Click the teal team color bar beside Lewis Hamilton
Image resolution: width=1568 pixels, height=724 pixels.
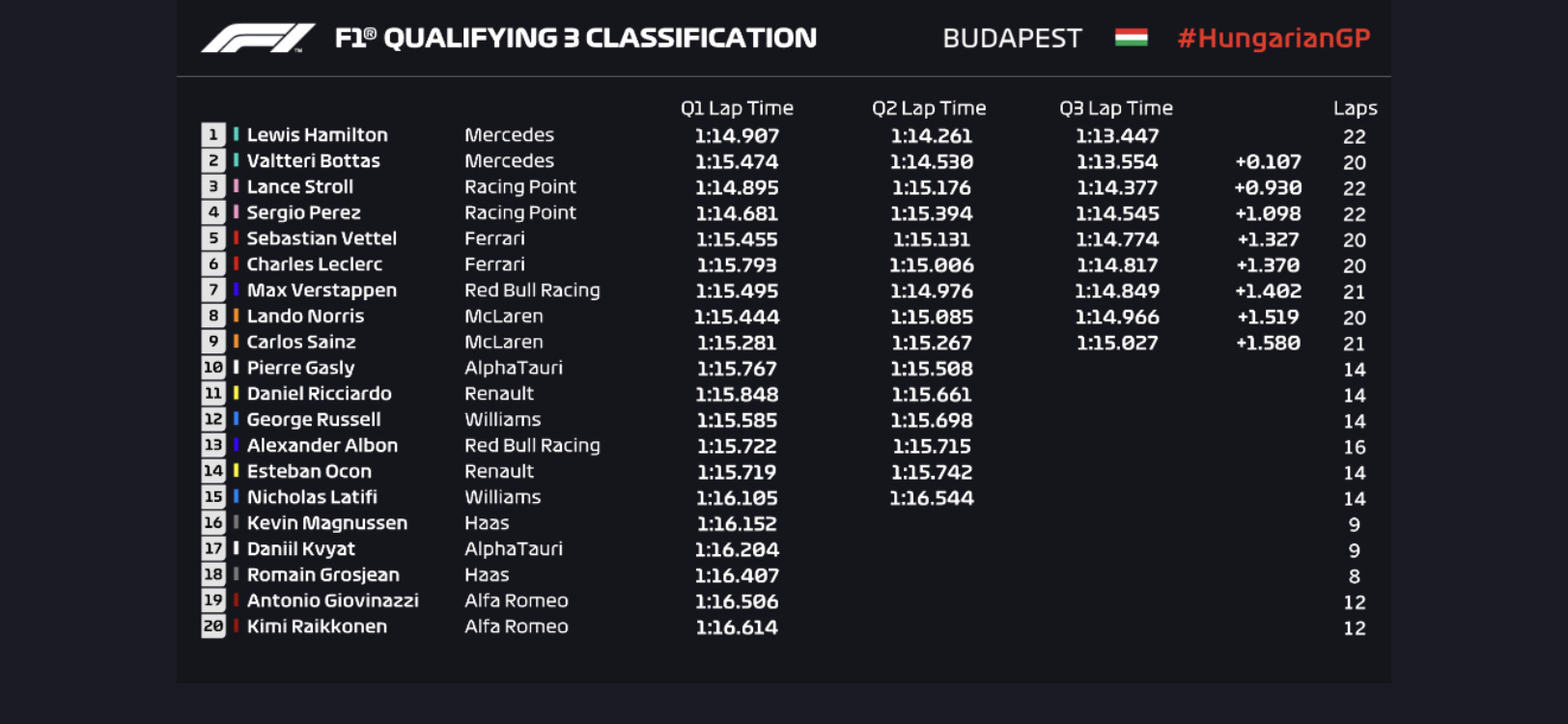pos(236,135)
